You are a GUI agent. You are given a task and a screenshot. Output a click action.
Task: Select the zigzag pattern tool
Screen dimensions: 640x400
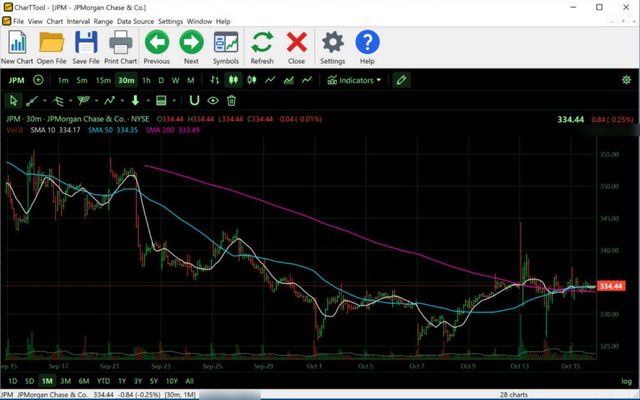[109, 100]
